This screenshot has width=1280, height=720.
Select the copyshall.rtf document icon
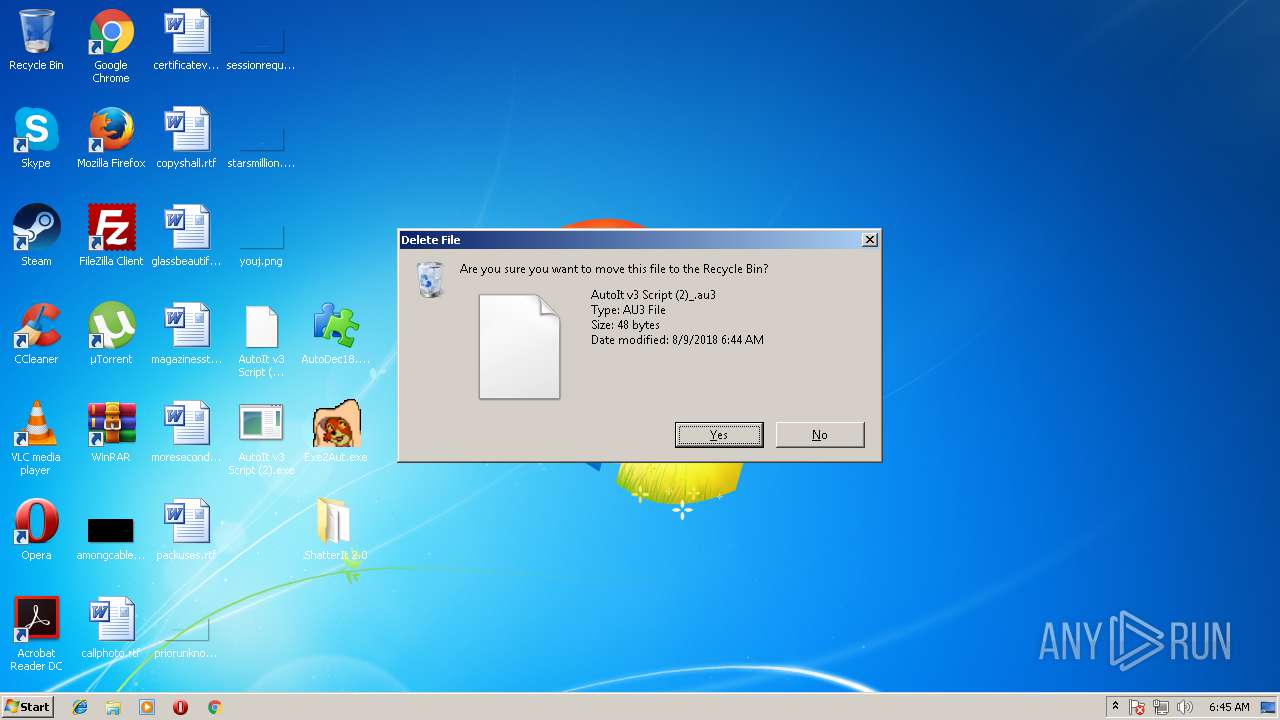pos(186,138)
